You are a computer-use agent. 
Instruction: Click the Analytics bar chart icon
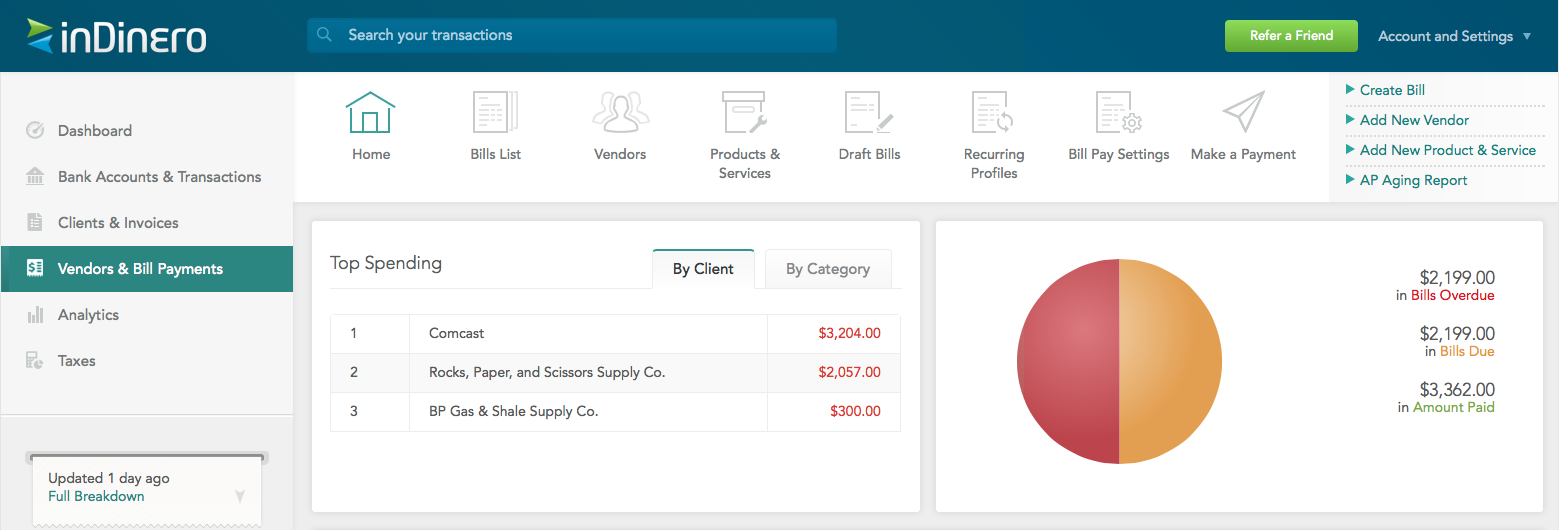point(35,315)
